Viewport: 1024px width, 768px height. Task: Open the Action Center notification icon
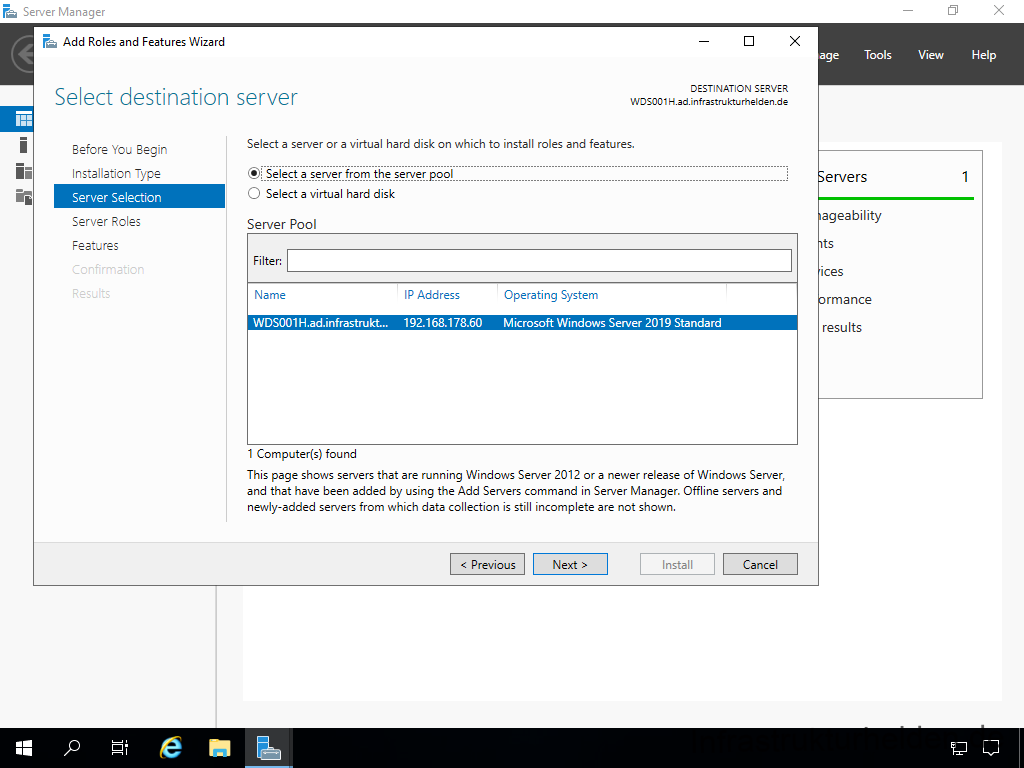point(991,747)
